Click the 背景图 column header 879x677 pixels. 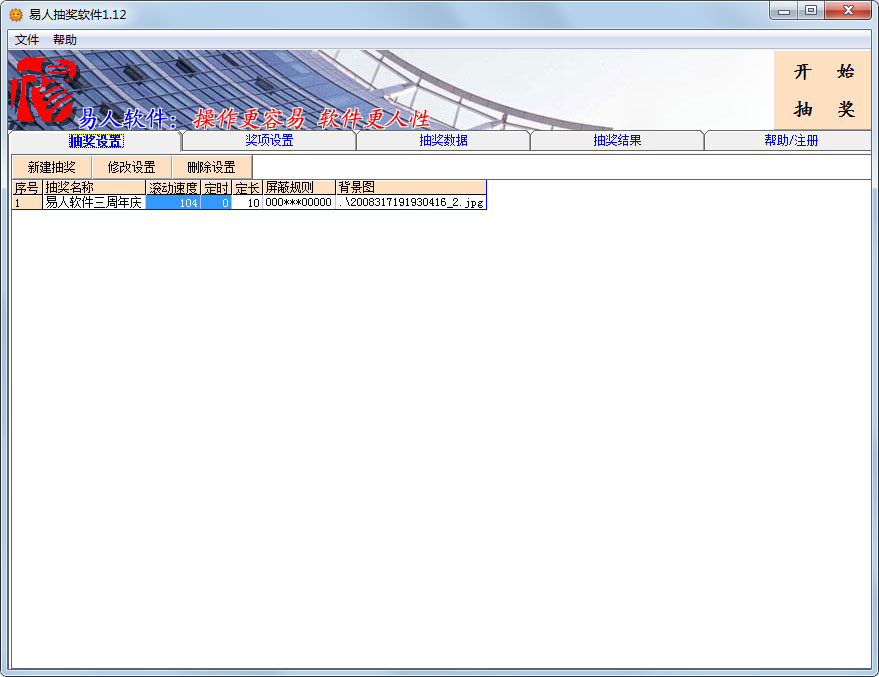411,187
